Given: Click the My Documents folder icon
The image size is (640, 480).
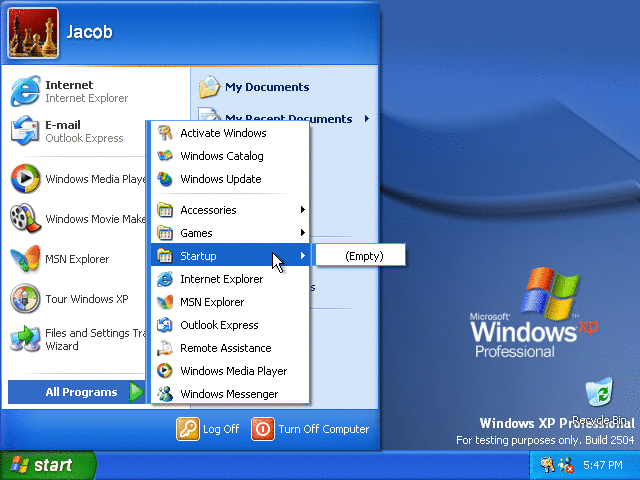Looking at the screenshot, I should (x=209, y=87).
